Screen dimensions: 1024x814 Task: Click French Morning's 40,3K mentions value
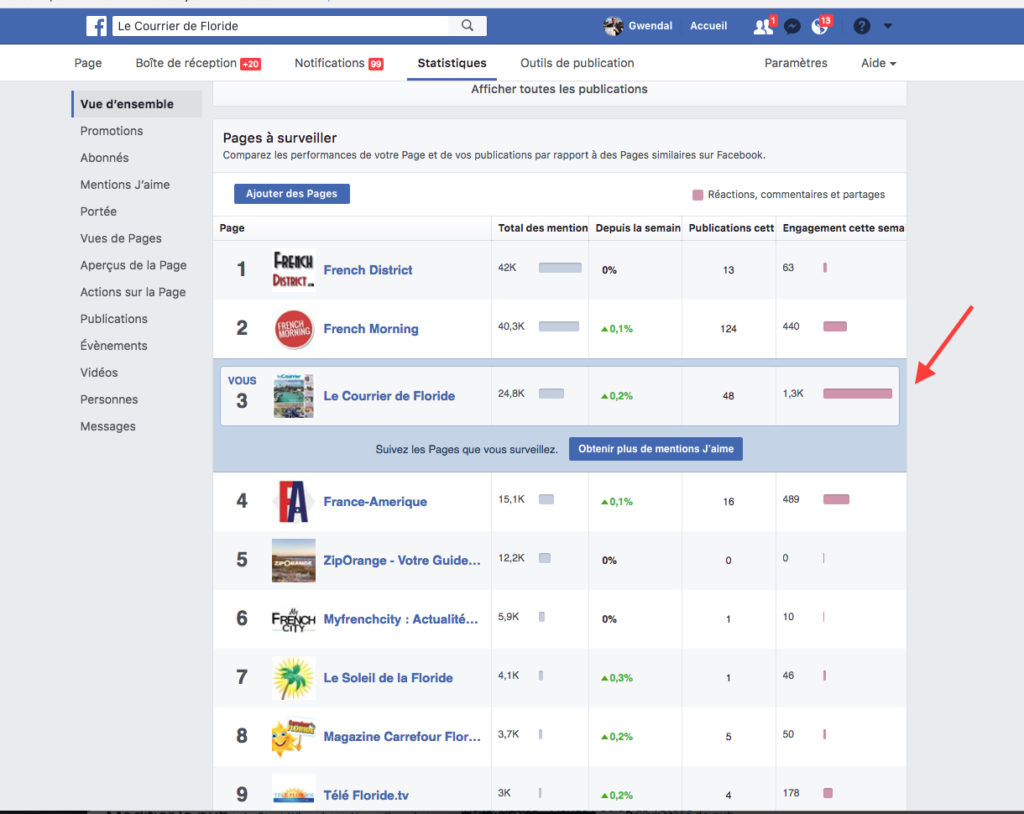coord(511,326)
